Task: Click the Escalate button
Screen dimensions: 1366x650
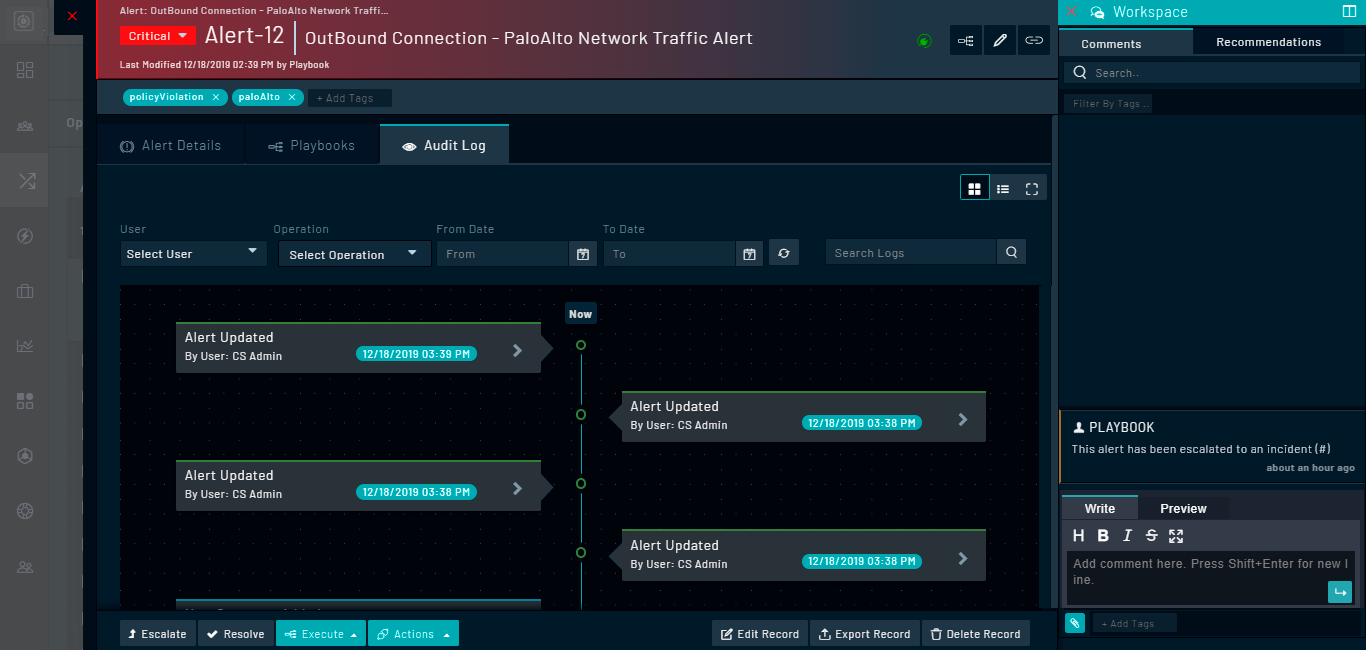Action: pyautogui.click(x=157, y=633)
